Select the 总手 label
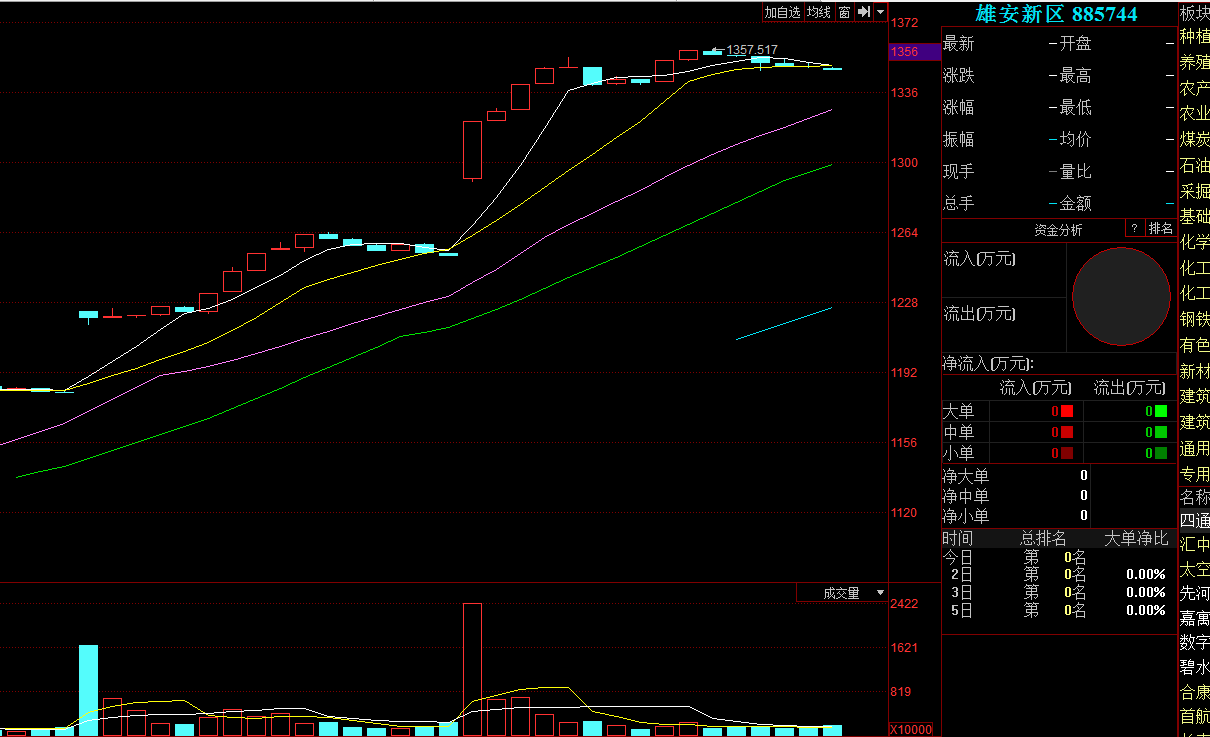 coord(958,204)
